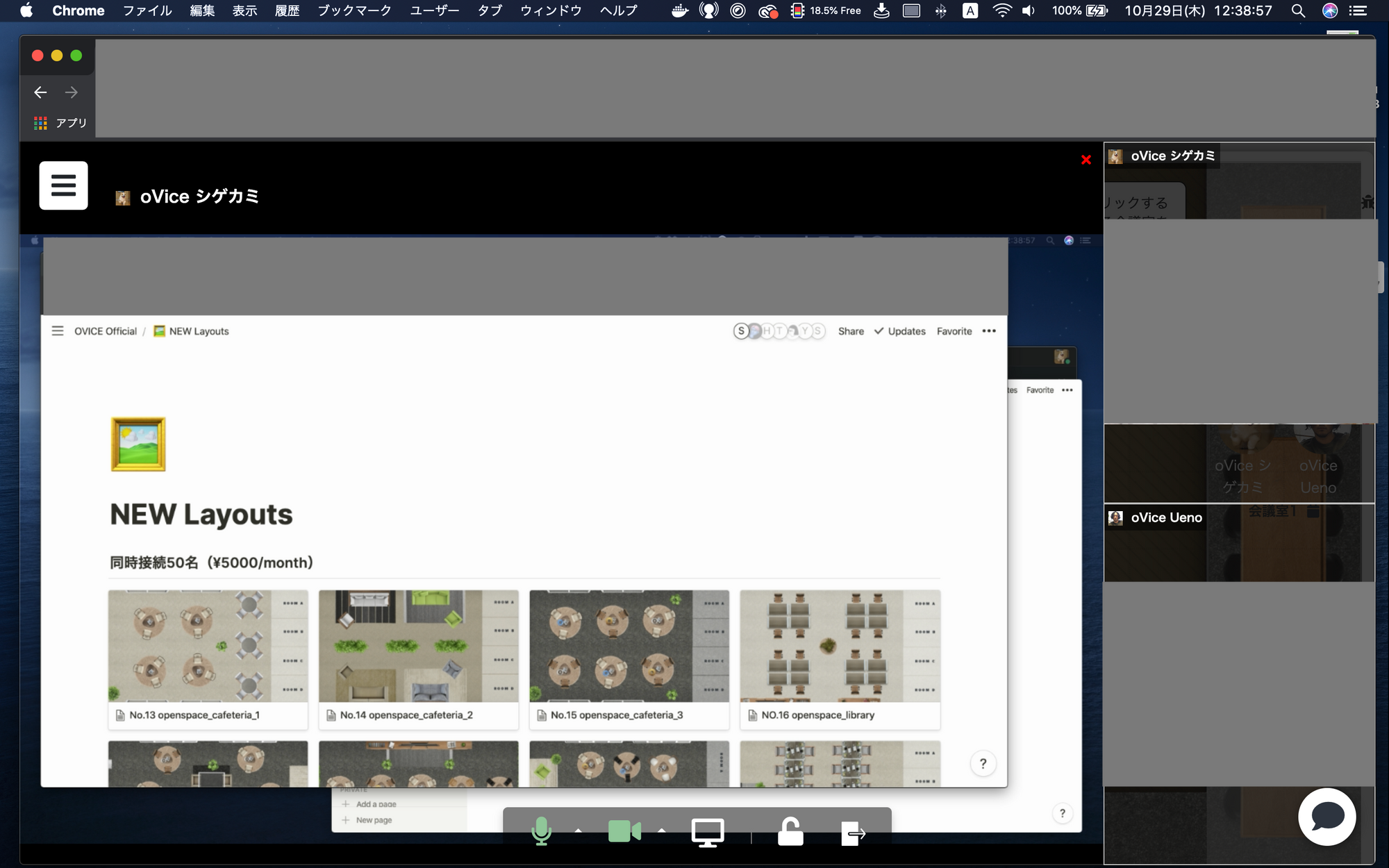Open the 編集 menu
Viewport: 1389px width, 868px height.
coord(202,10)
